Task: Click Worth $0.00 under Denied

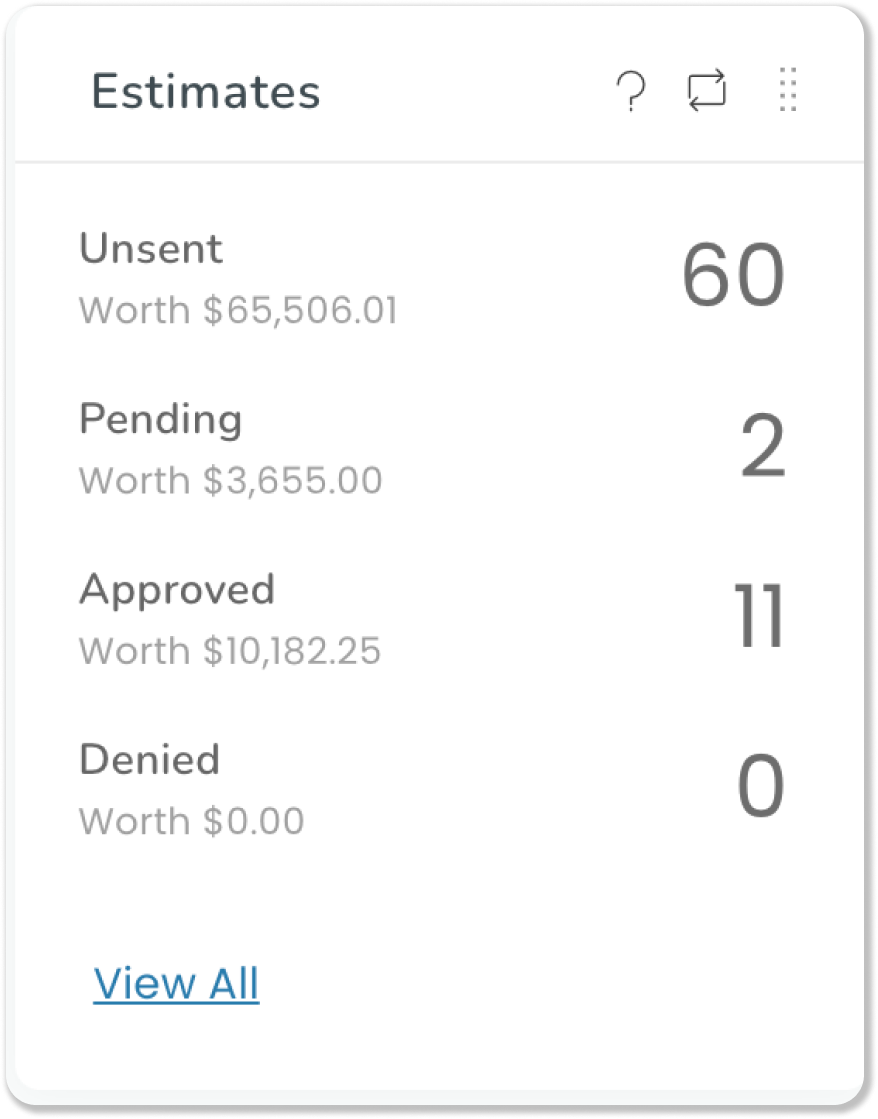Action: [x=191, y=821]
